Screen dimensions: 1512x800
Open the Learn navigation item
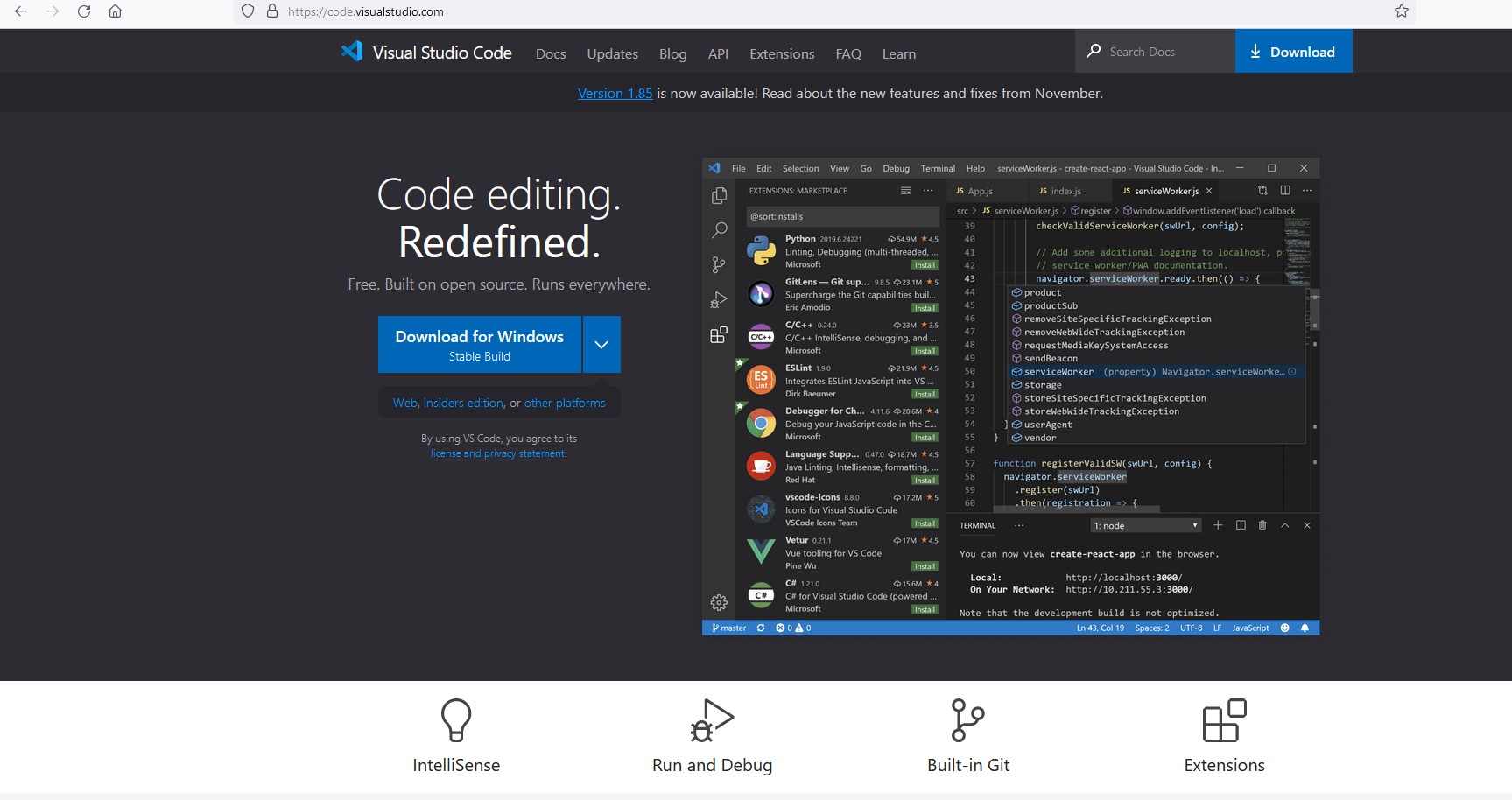[899, 53]
